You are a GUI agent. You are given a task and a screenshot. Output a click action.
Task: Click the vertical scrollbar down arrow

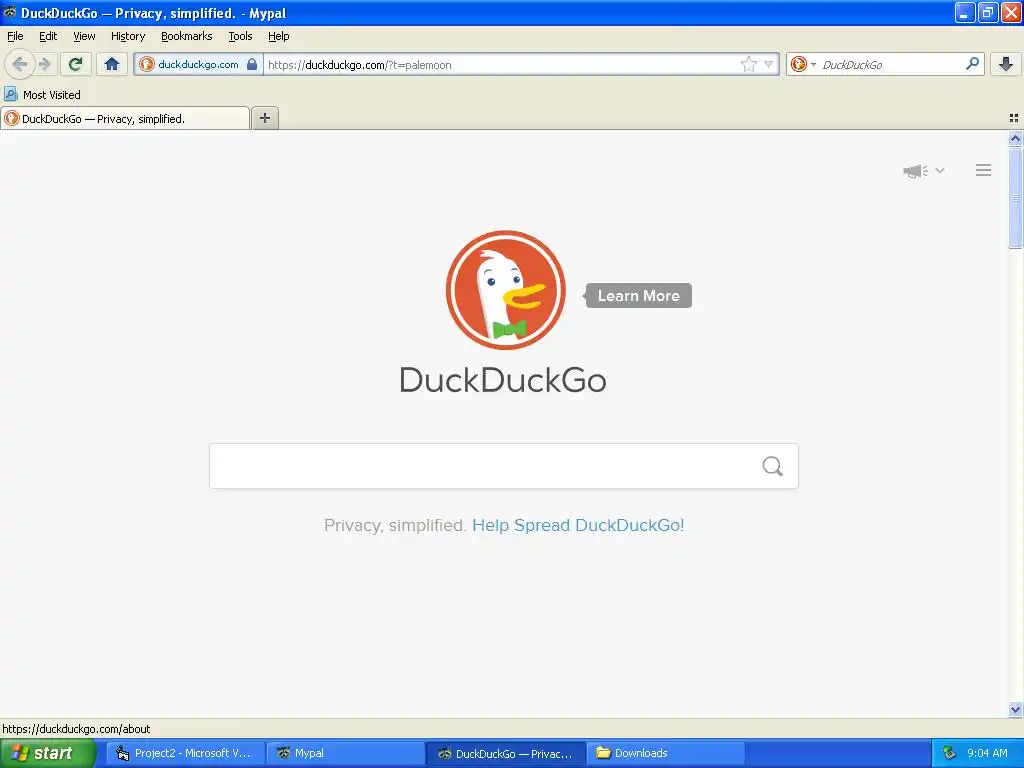(1016, 710)
